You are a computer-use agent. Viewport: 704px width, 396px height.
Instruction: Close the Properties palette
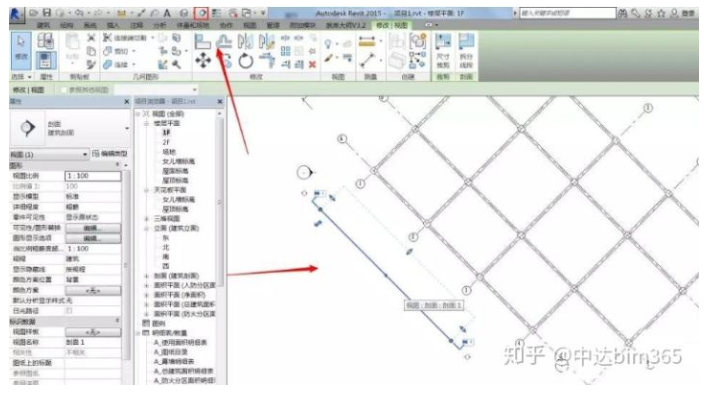tap(127, 102)
